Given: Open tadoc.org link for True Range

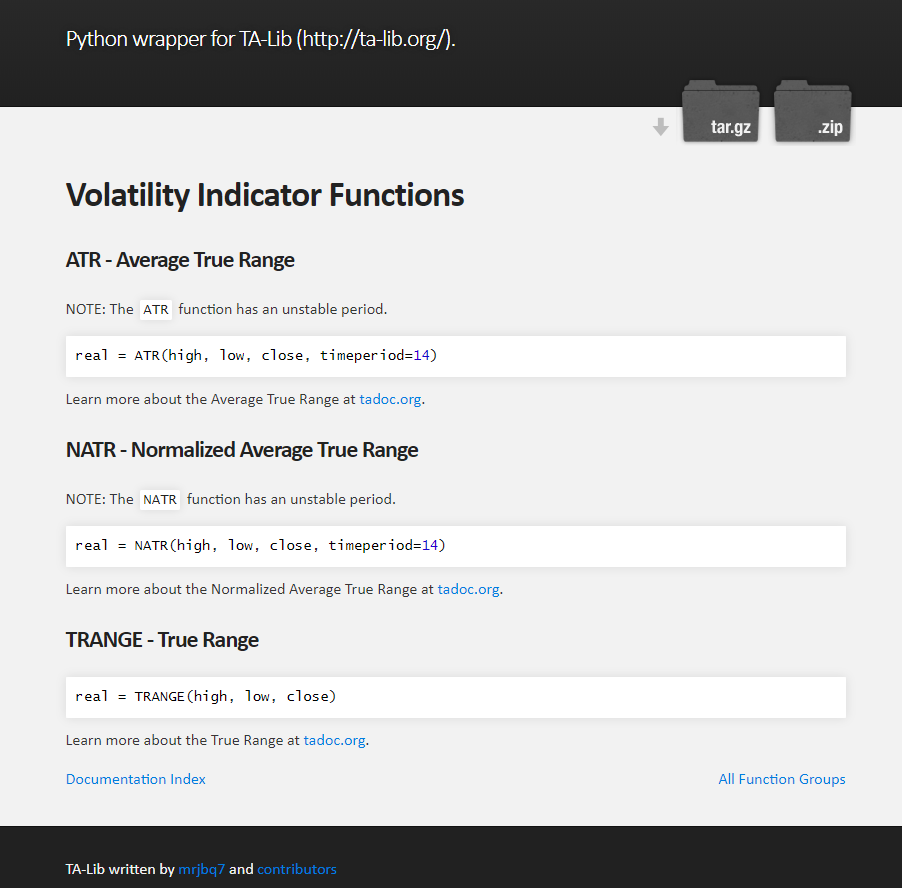Looking at the screenshot, I should point(334,740).
